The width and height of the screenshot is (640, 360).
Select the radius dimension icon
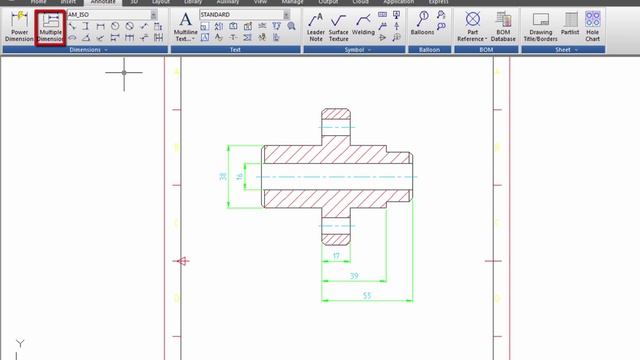115,27
